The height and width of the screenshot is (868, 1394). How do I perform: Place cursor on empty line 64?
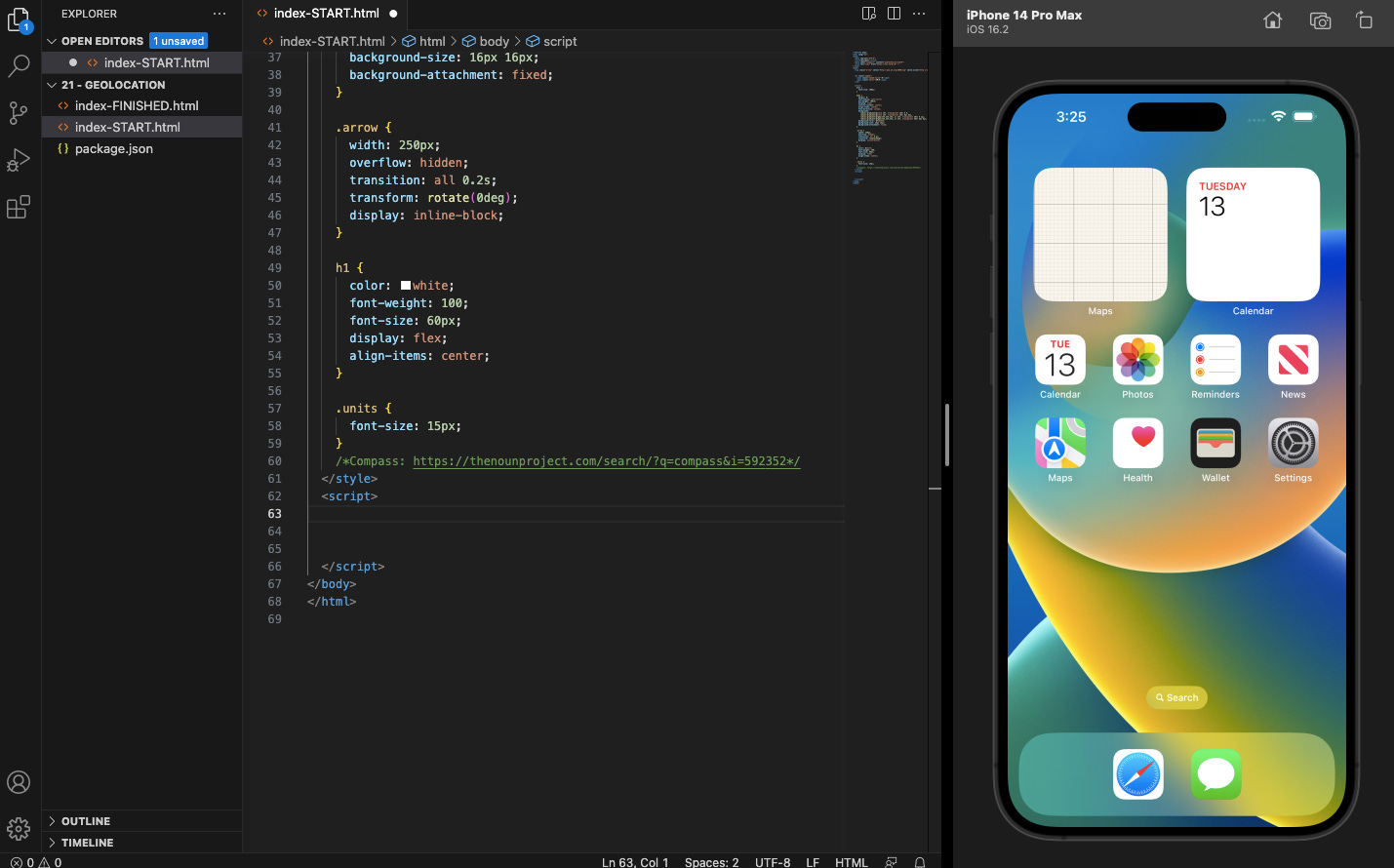(576, 532)
